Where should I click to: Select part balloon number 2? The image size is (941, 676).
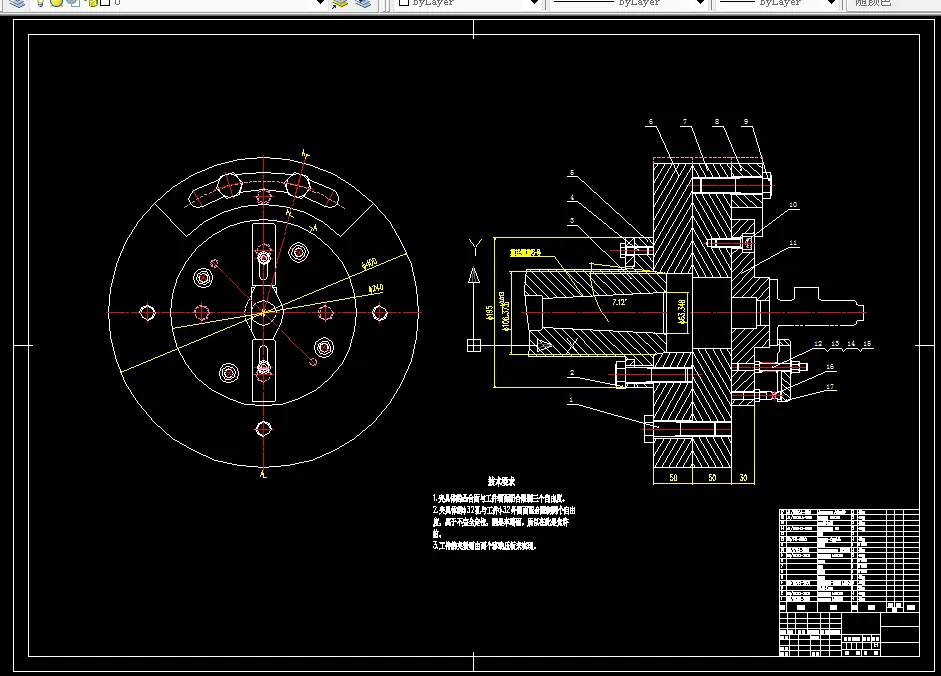click(x=572, y=373)
